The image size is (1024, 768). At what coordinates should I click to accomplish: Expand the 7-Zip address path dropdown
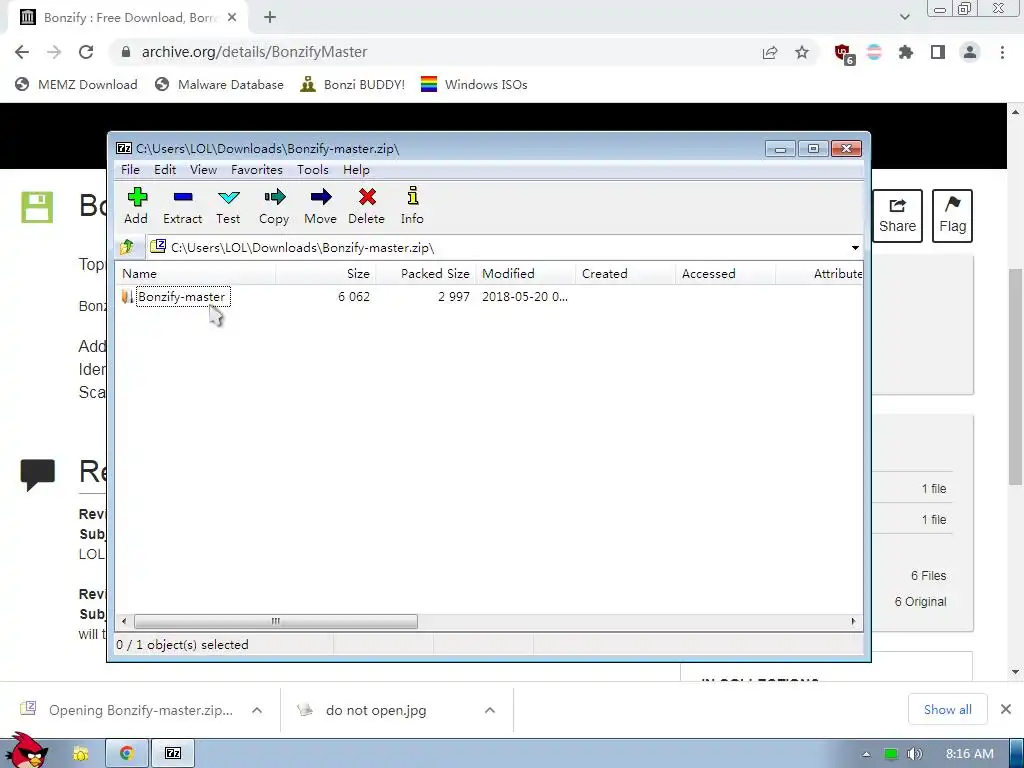(x=855, y=248)
